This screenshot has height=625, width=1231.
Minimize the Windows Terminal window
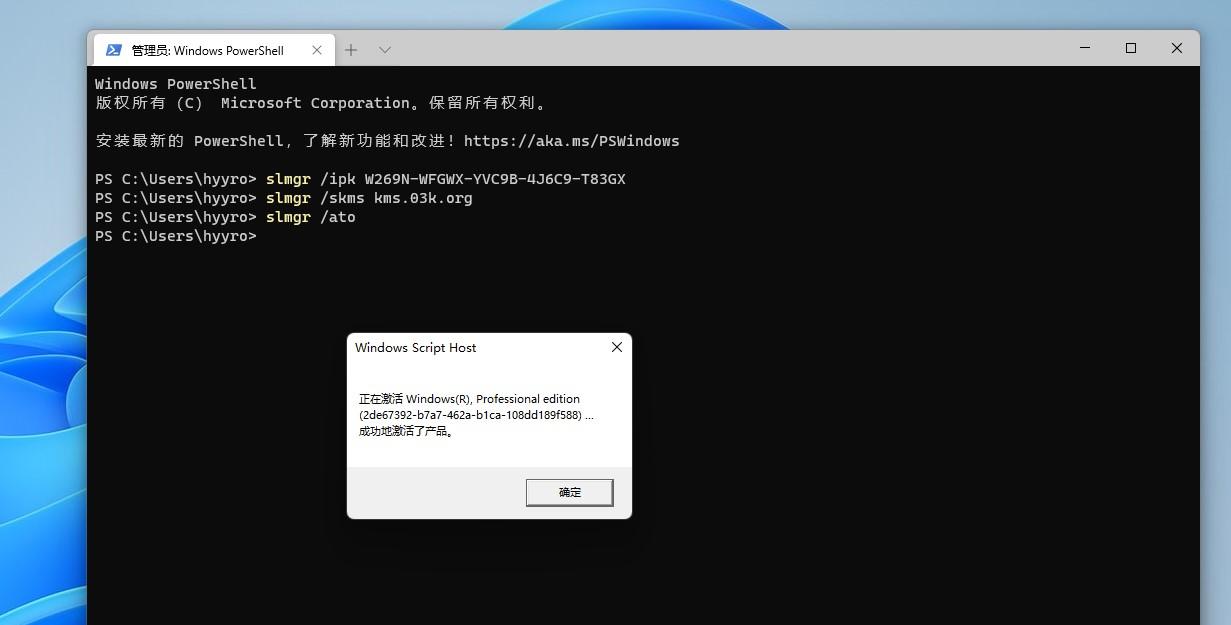[x=1085, y=48]
